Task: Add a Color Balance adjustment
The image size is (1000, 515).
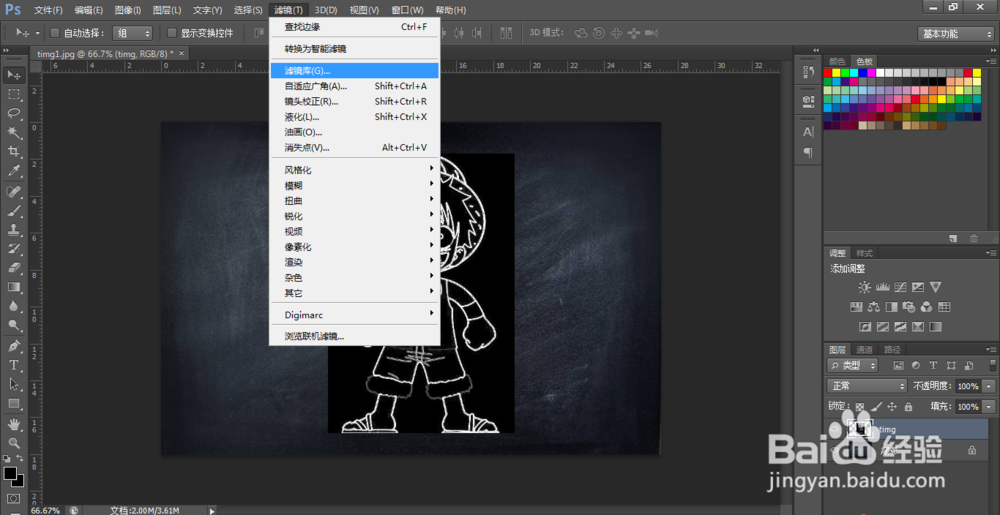Action: (x=874, y=307)
